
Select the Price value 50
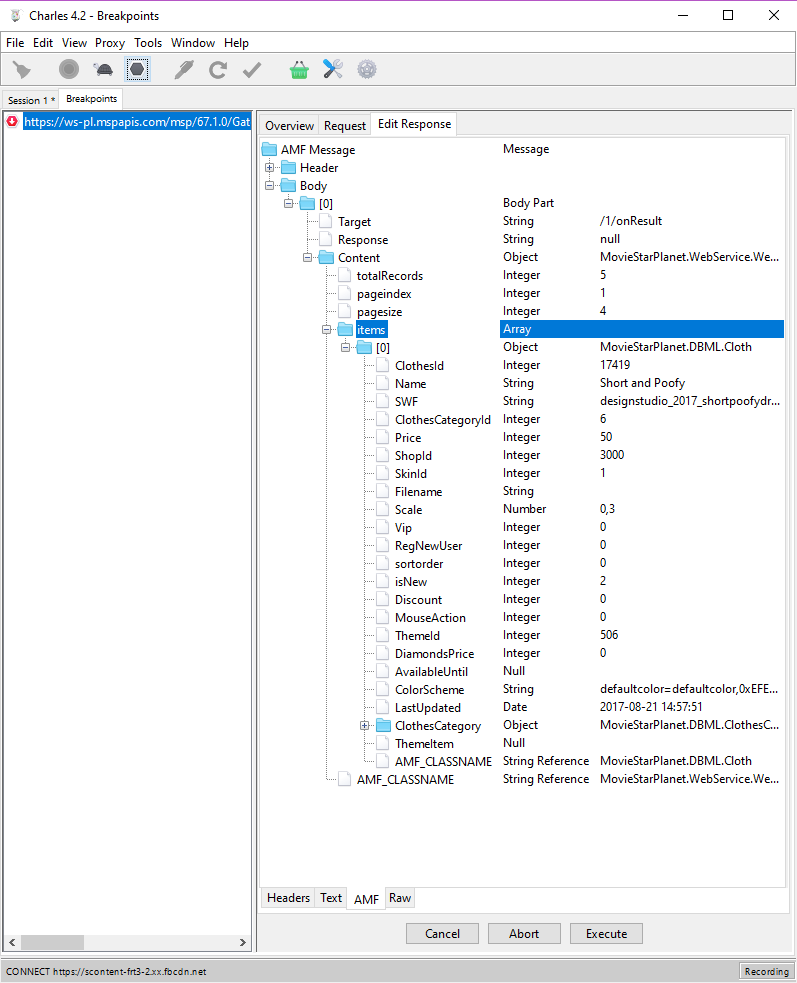(606, 437)
